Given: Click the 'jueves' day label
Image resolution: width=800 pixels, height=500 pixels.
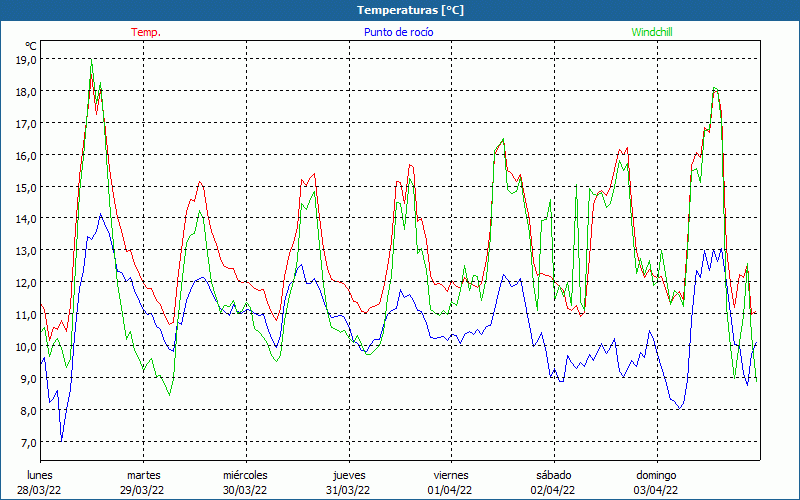Looking at the screenshot, I should [349, 475].
